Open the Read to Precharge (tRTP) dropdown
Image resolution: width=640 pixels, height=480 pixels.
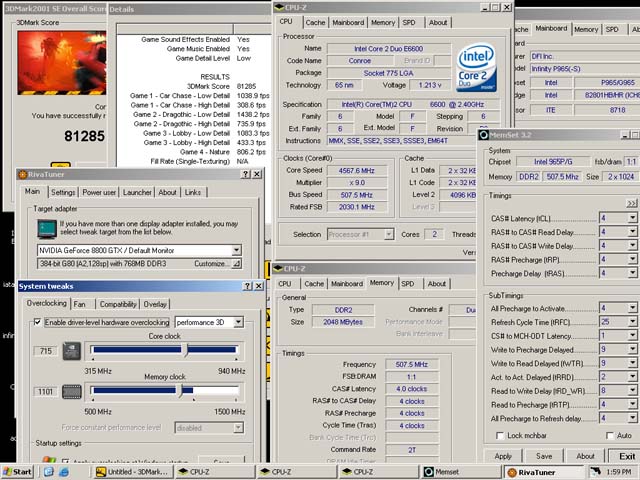coord(632,404)
